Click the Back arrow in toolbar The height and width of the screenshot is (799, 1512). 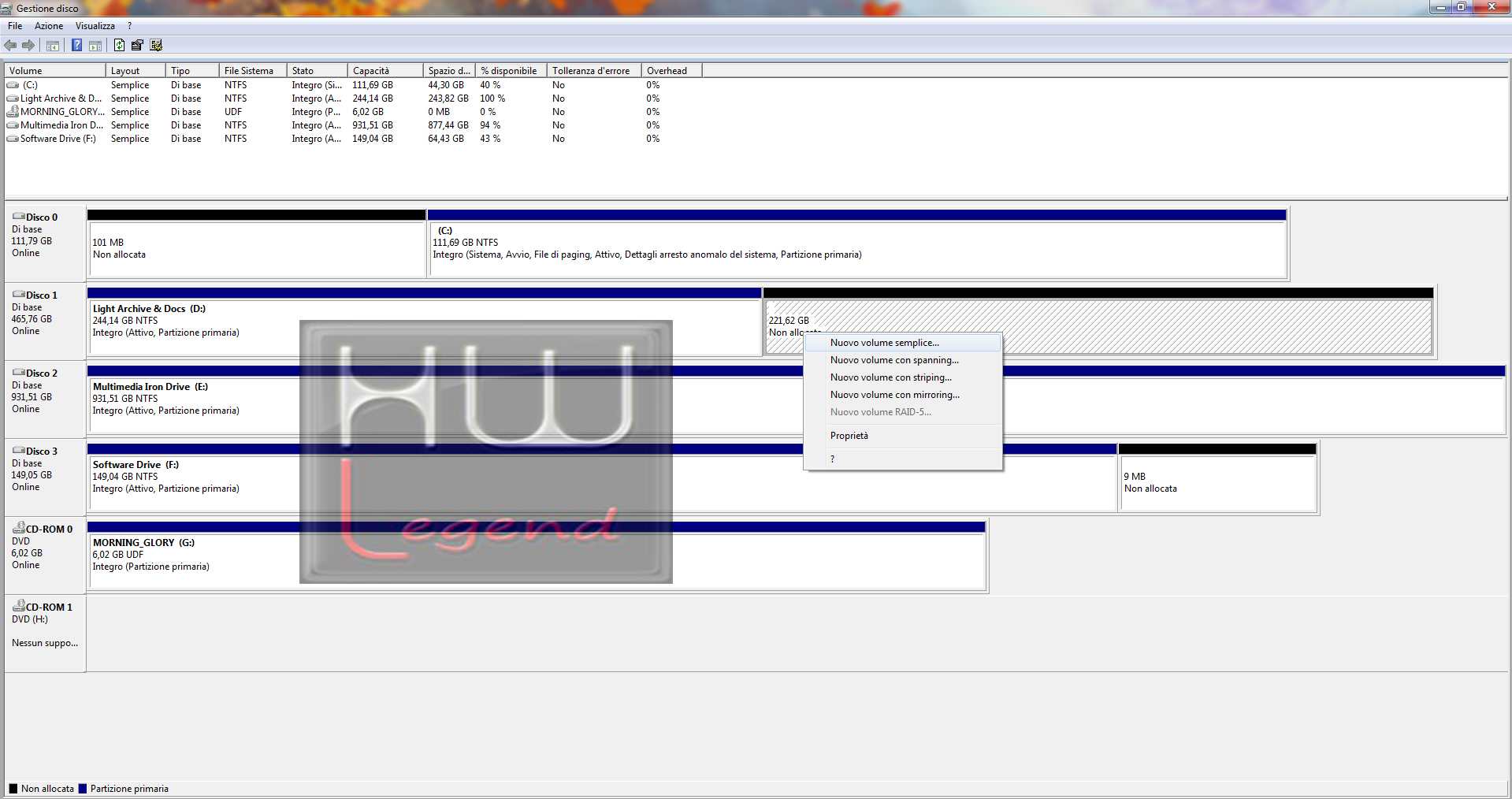pyautogui.click(x=10, y=46)
